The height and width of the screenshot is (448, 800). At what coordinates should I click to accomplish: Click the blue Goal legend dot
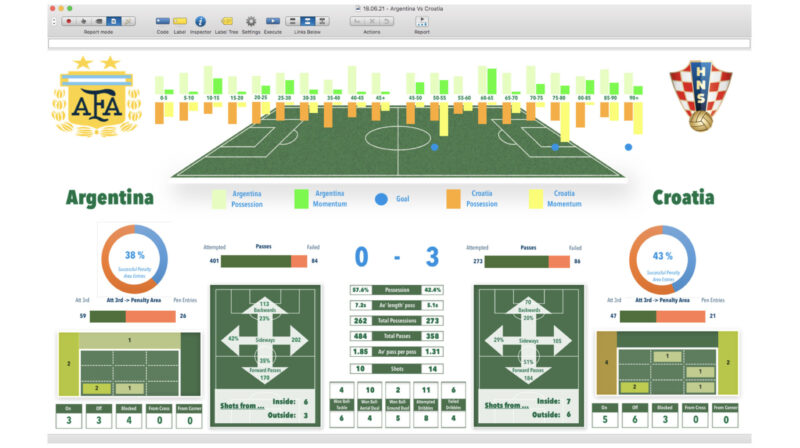[x=381, y=199]
